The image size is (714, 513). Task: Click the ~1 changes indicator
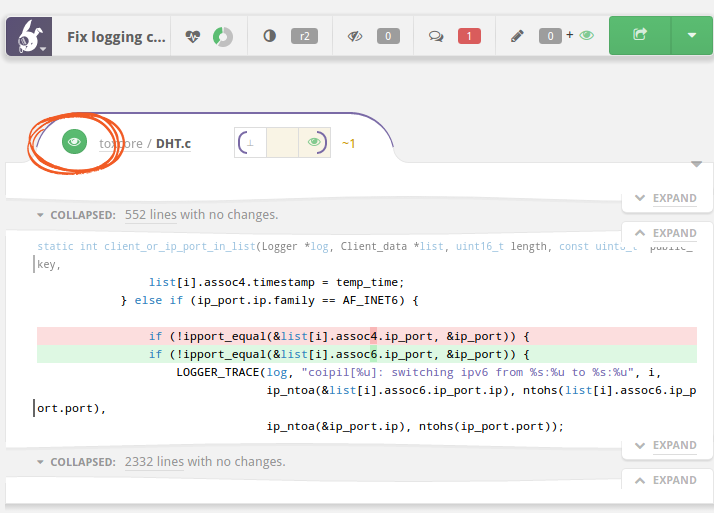348,143
